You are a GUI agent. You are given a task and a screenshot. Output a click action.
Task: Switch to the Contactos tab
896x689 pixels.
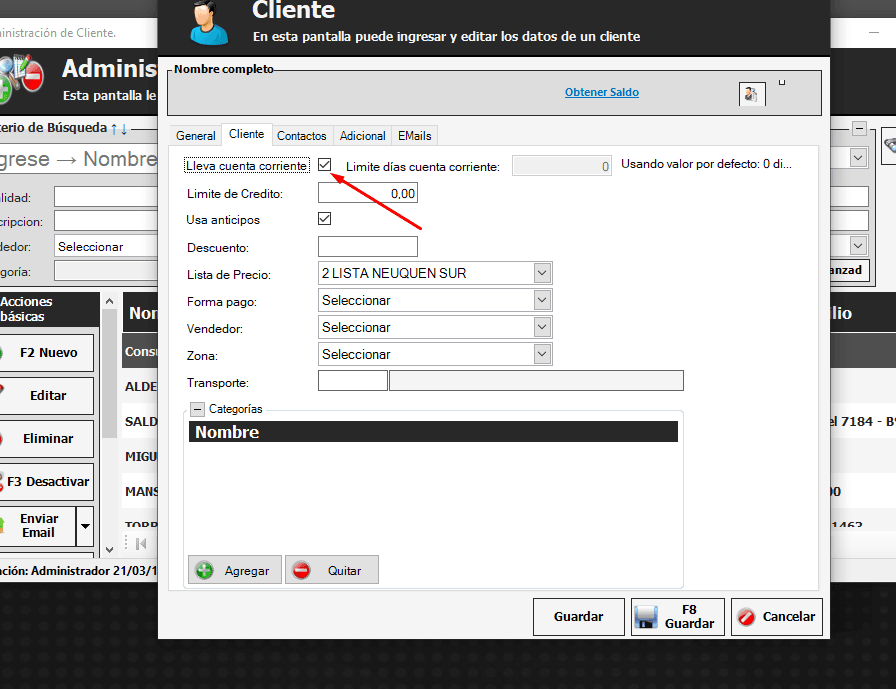(301, 136)
